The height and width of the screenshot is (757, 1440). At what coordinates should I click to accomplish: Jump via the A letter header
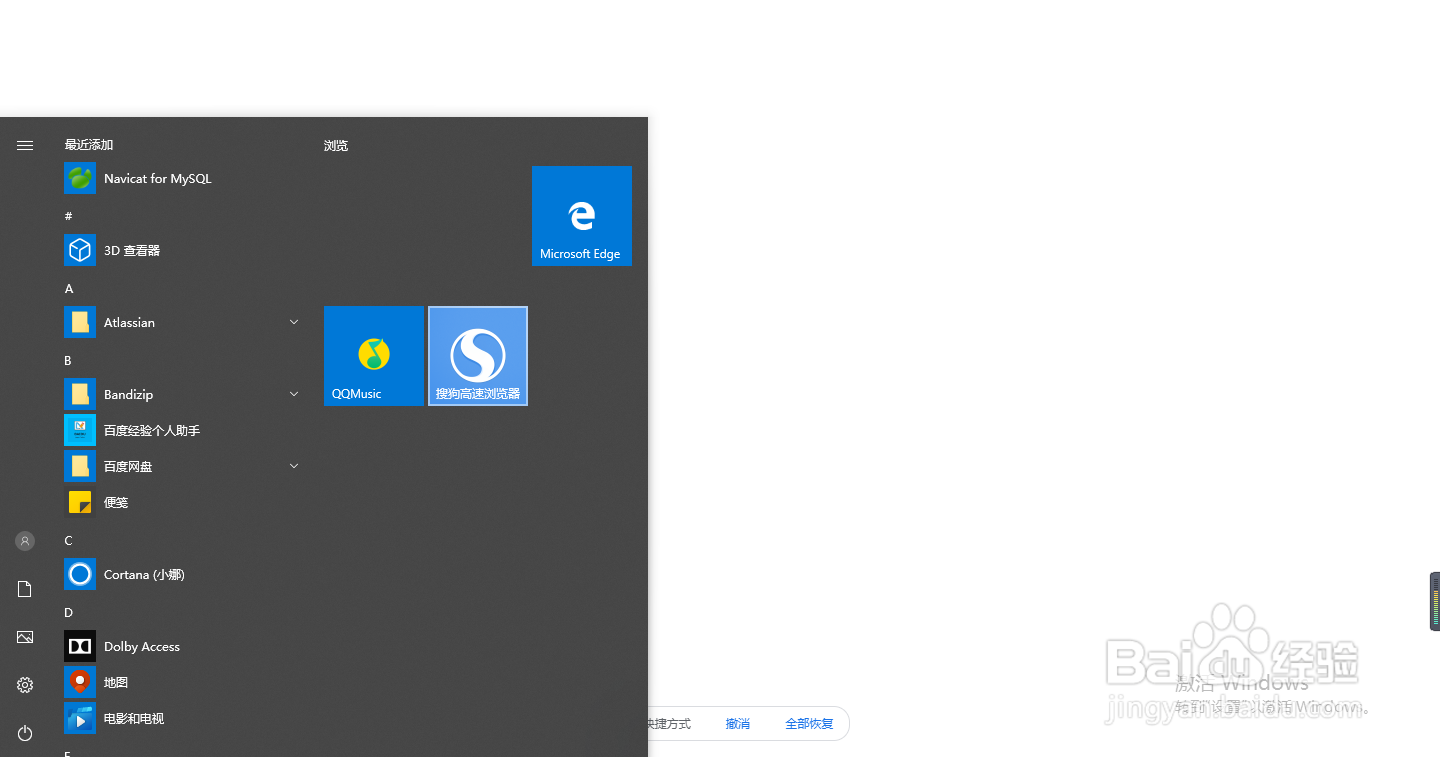tap(69, 288)
